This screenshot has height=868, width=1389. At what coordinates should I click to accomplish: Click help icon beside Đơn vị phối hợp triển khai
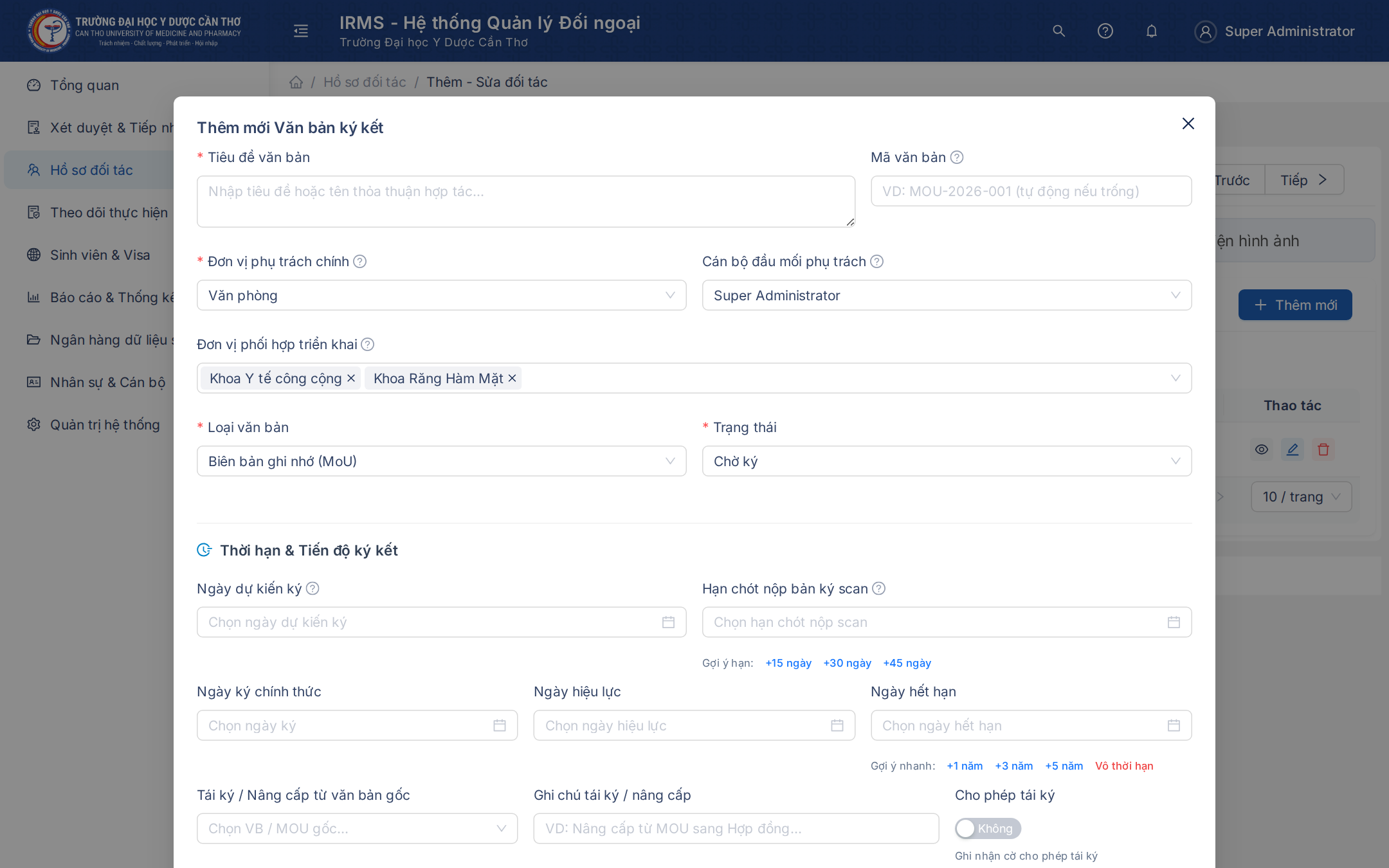point(367,345)
